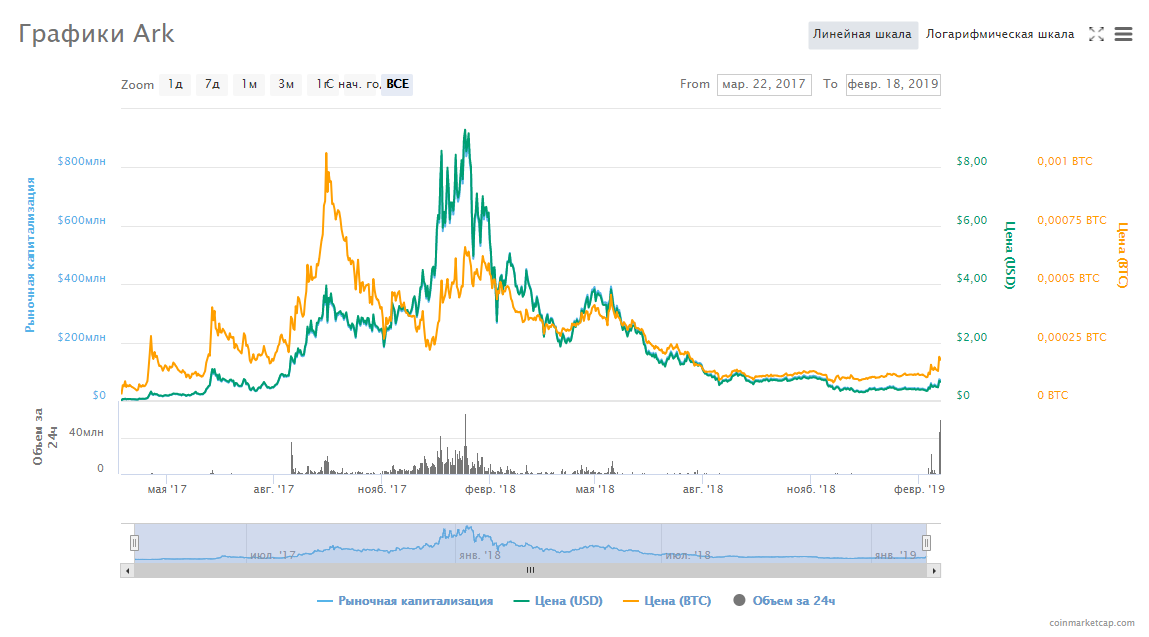
Task: Click the navigator scrollbar center grip
Action: pyautogui.click(x=530, y=570)
